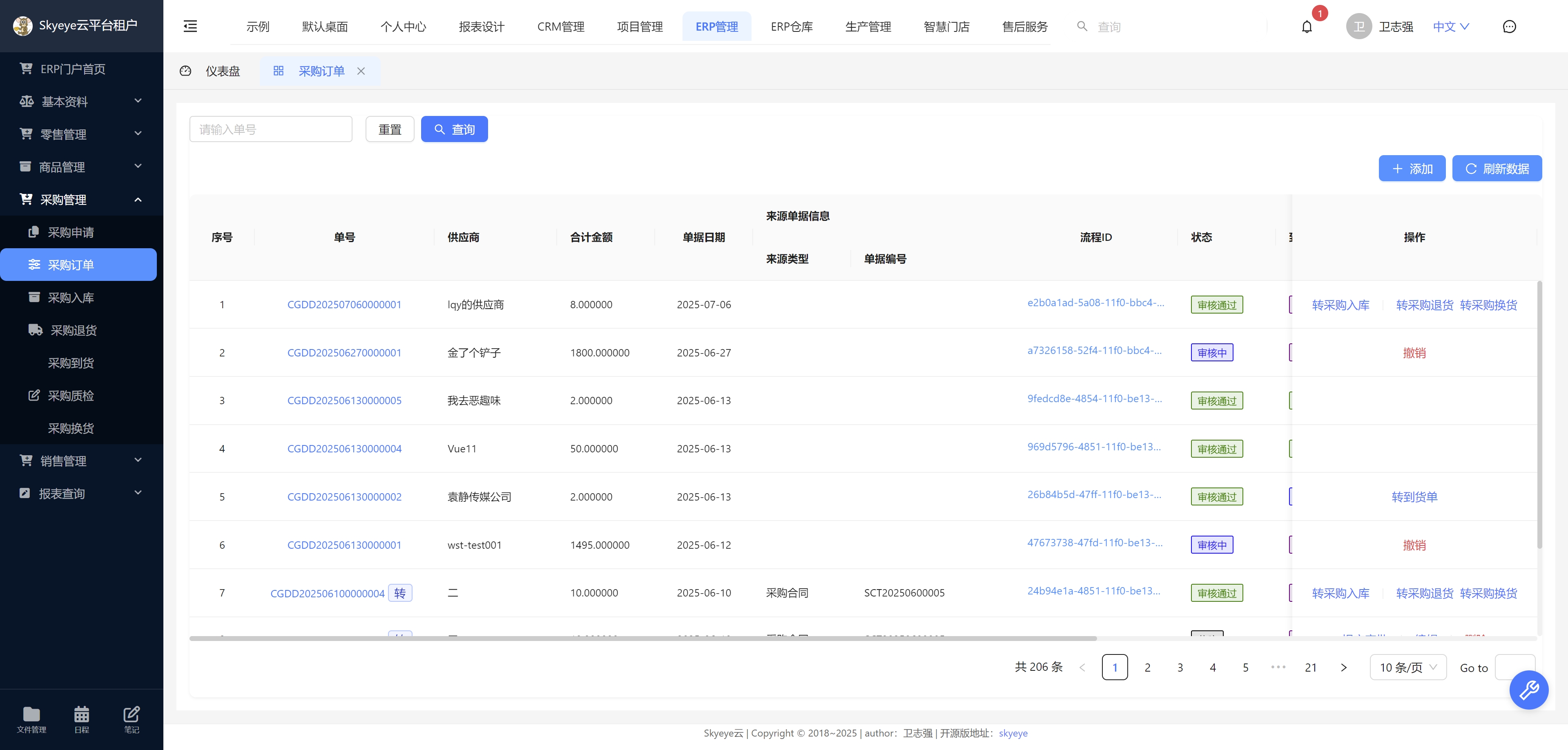Screen dimensions: 1568x750
Task: Collapse the 采购管理 menu
Action: [82, 200]
